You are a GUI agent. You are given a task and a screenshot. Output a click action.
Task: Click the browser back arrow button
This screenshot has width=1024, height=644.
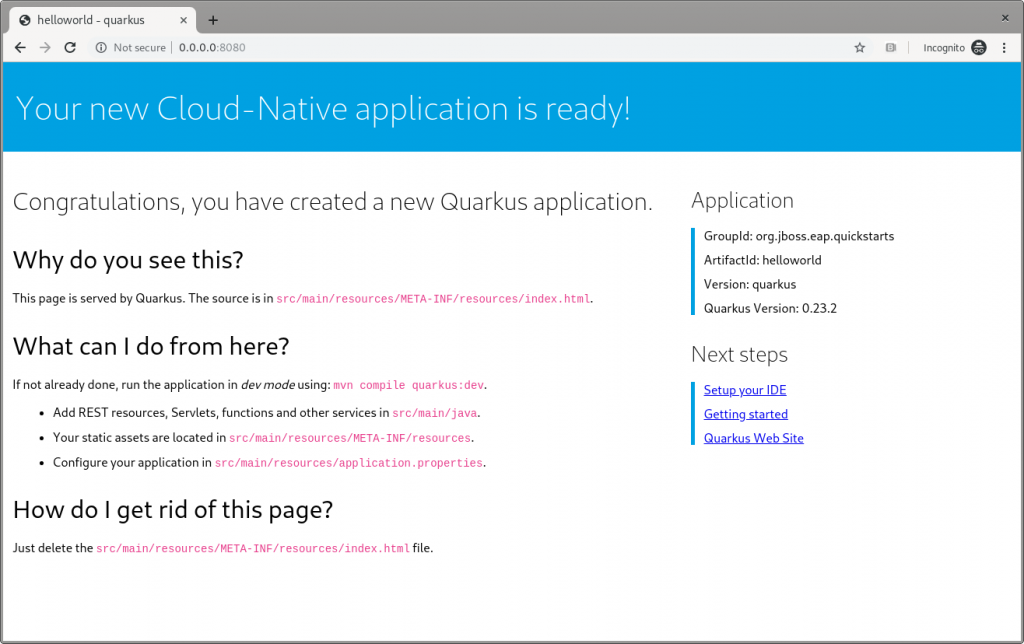[20, 47]
